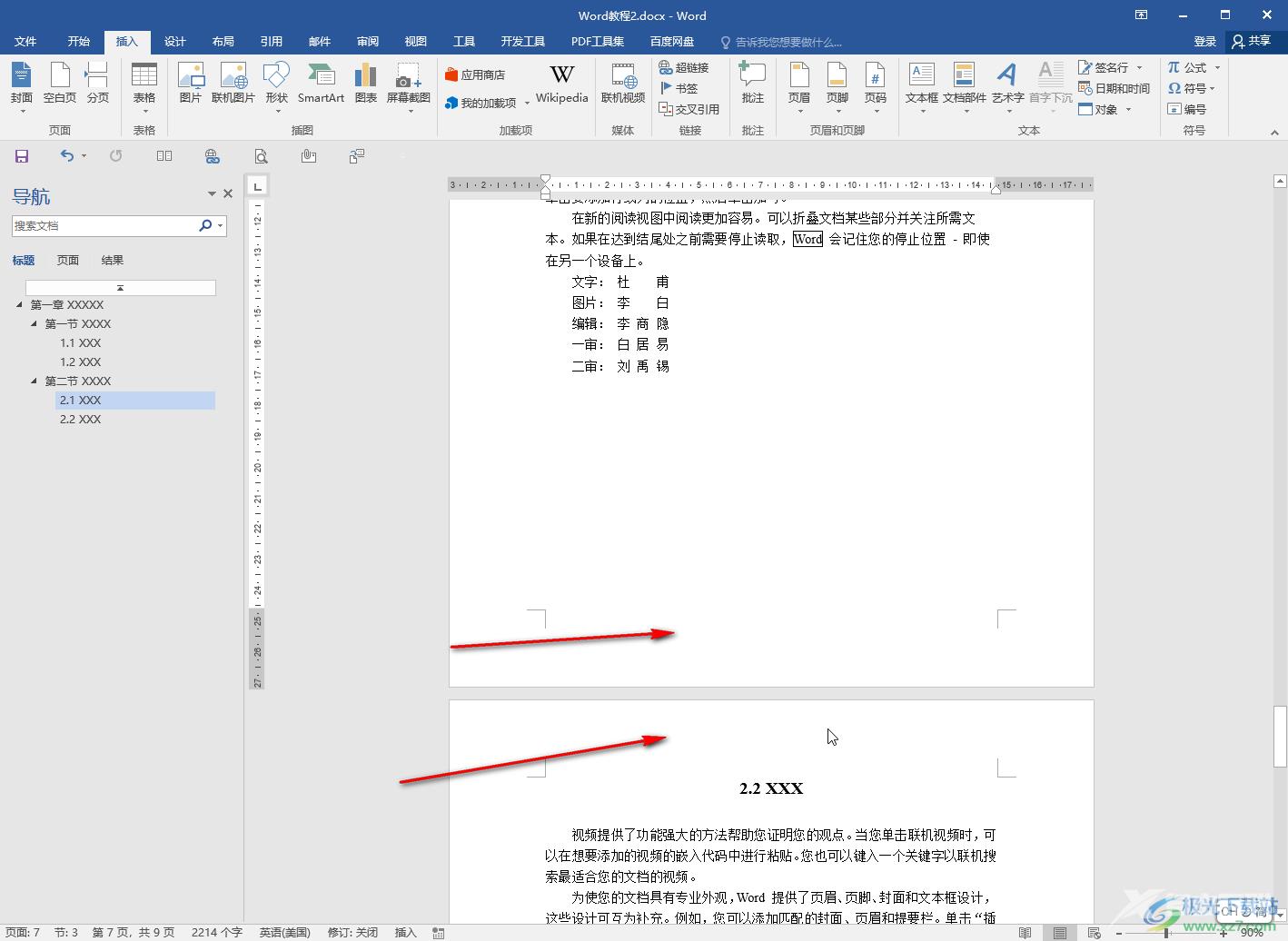Switch navigation pane to 结果 tab
1288x941 pixels.
(x=113, y=260)
